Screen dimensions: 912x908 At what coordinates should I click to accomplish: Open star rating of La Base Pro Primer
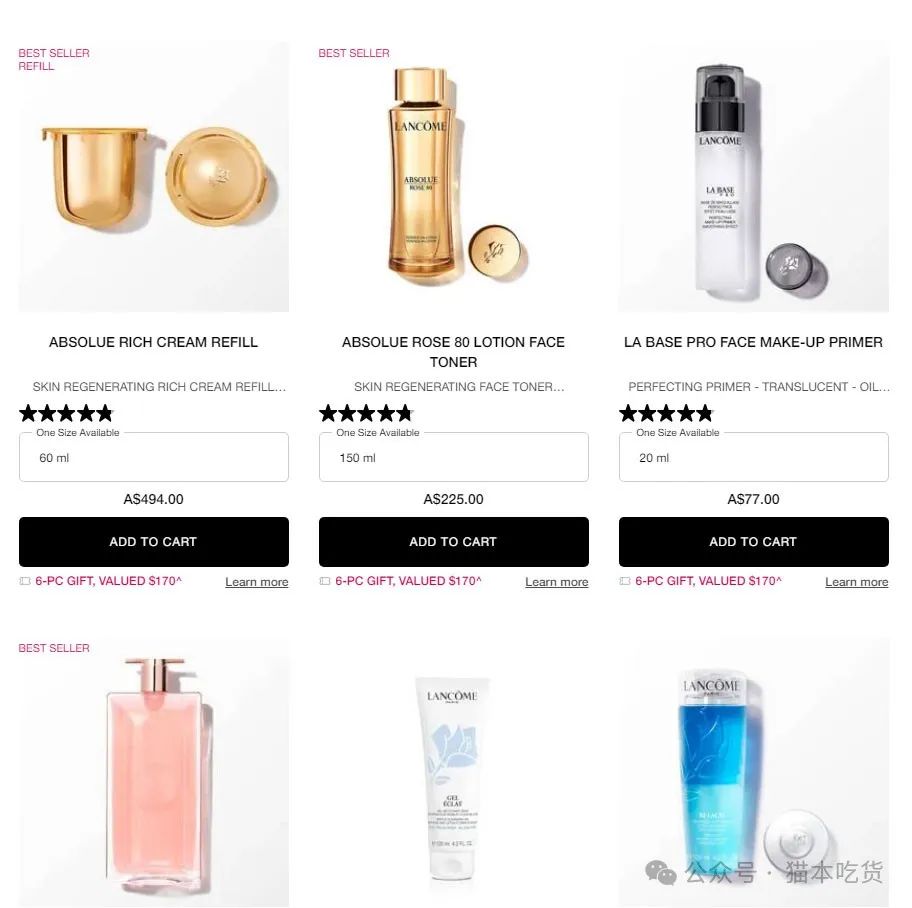[667, 414]
